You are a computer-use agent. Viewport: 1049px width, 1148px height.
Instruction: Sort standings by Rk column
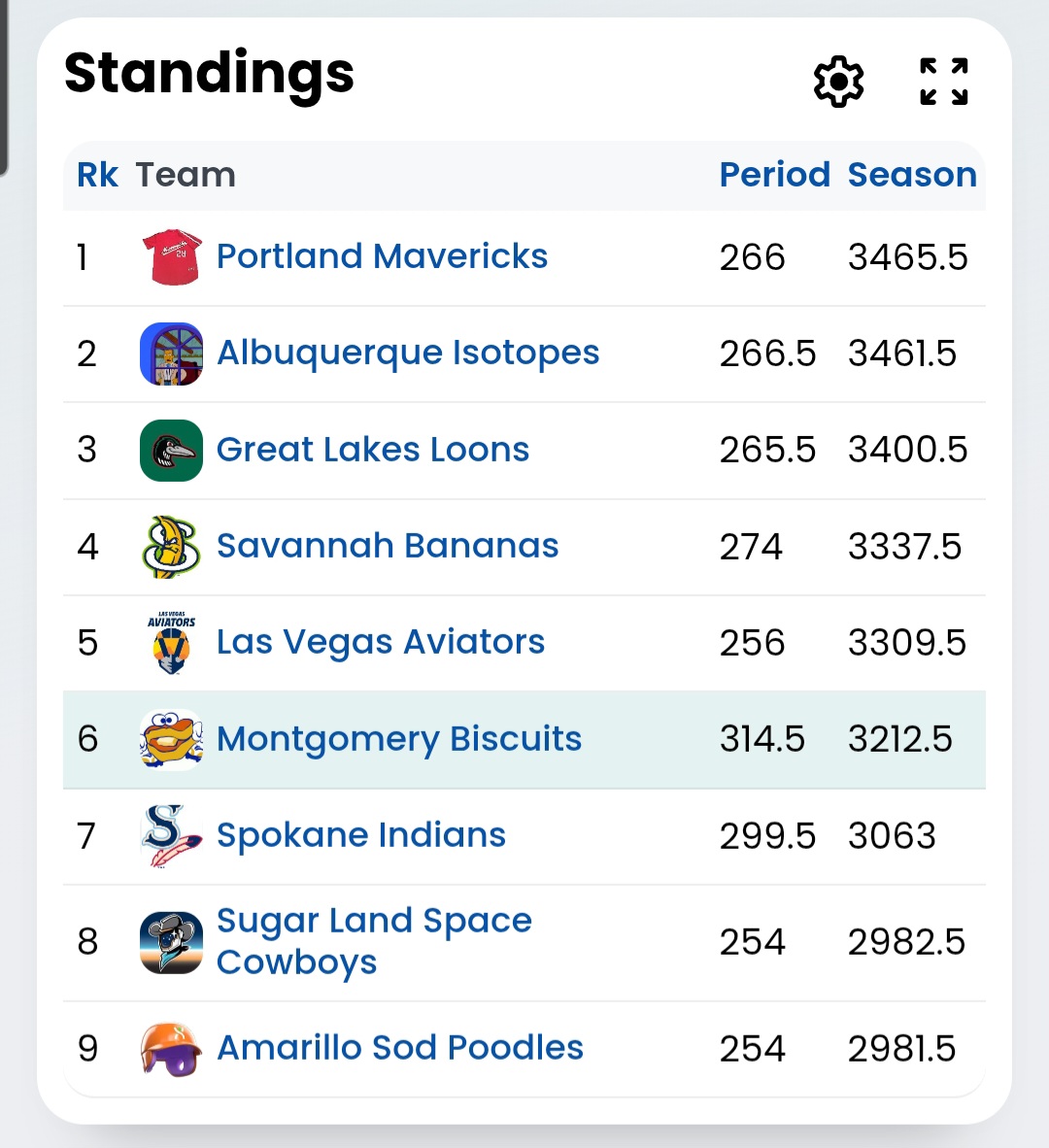pos(97,175)
